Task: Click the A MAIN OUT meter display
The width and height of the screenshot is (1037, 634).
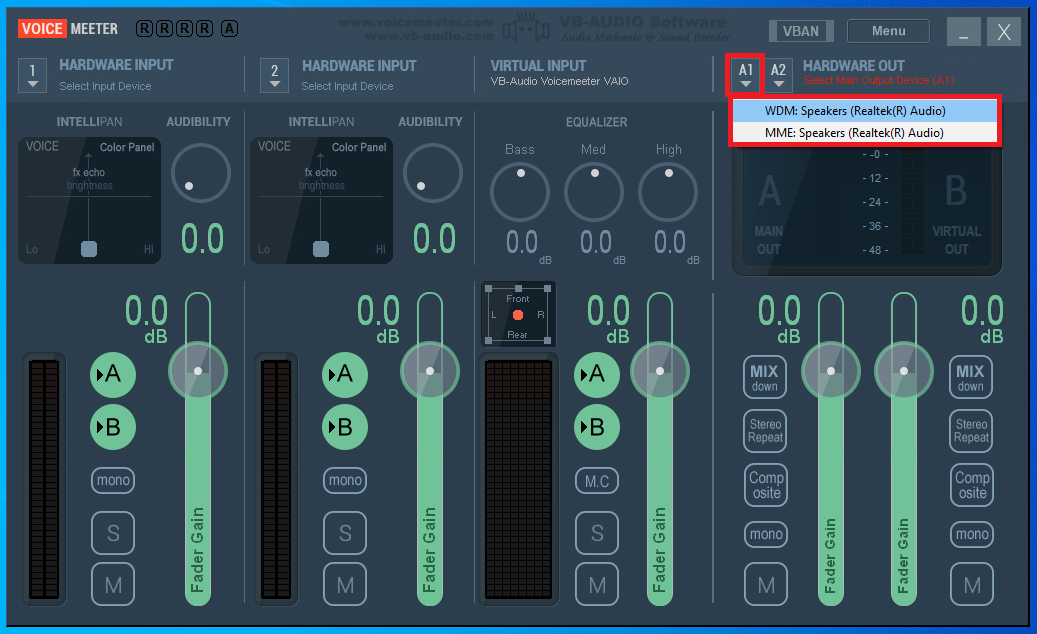Action: point(768,213)
